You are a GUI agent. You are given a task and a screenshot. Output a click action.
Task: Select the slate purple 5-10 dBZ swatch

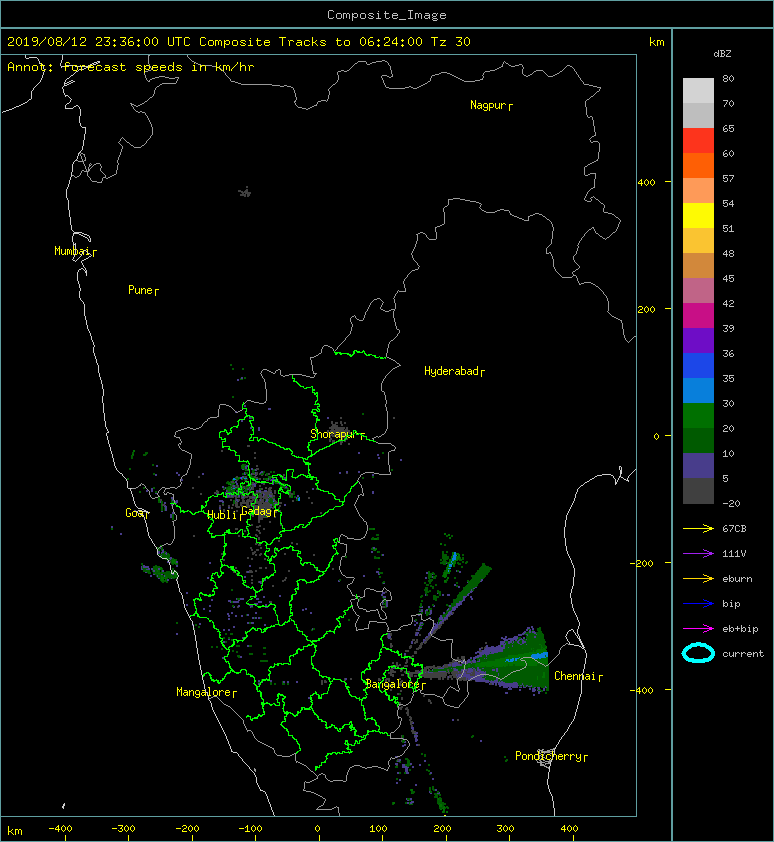698,466
